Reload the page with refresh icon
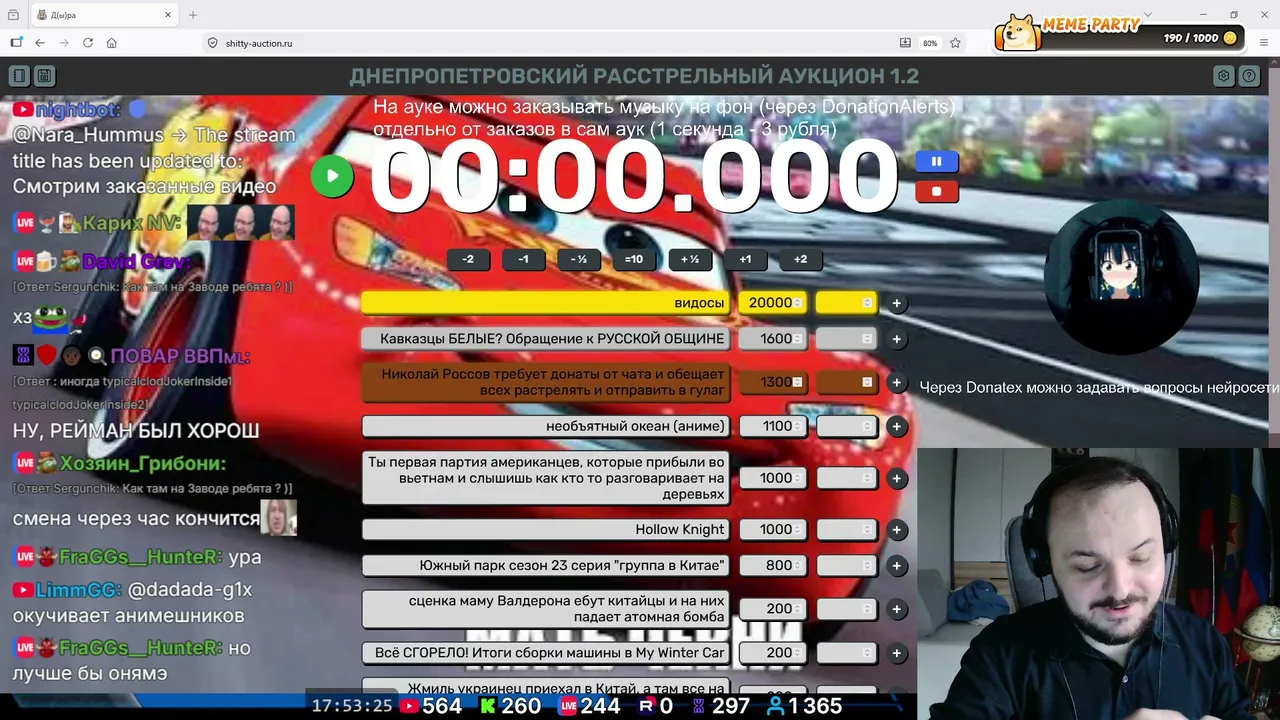Viewport: 1280px width, 720px height. coord(88,43)
